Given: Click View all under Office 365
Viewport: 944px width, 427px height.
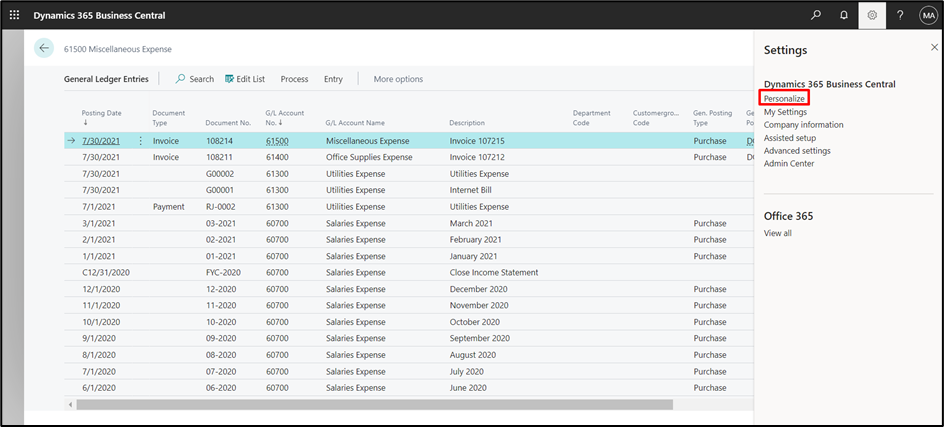Looking at the screenshot, I should (x=778, y=233).
